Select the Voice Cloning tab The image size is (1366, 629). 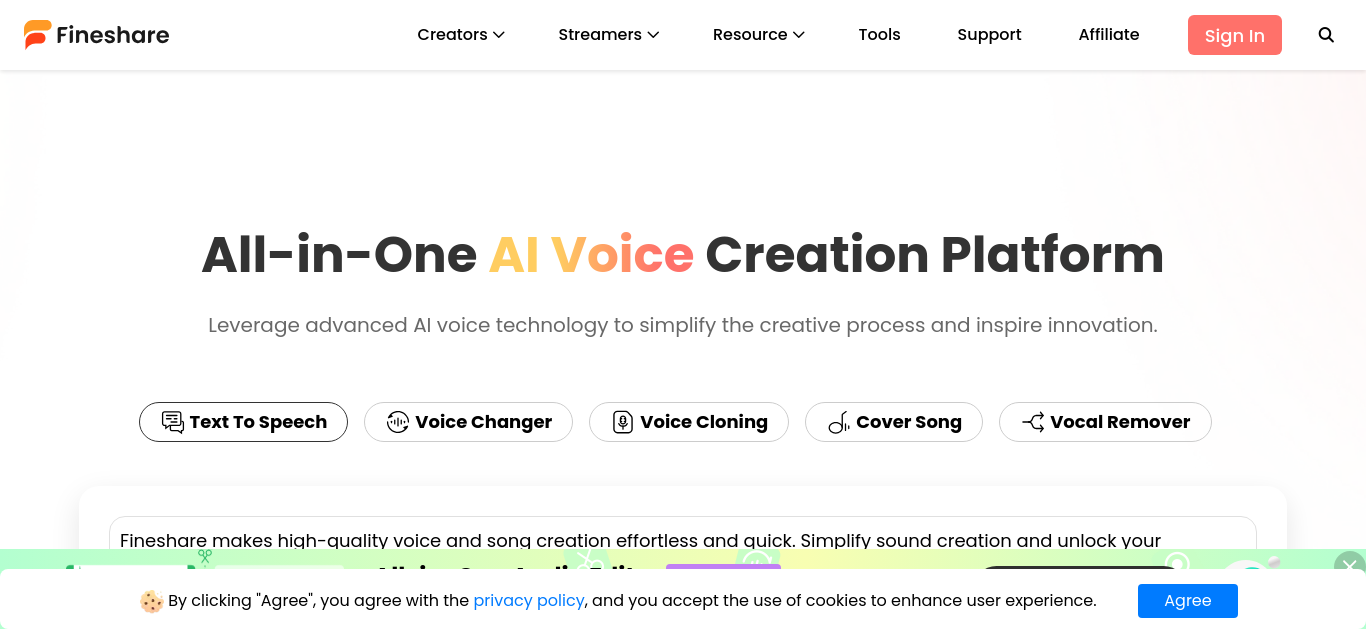(x=689, y=422)
